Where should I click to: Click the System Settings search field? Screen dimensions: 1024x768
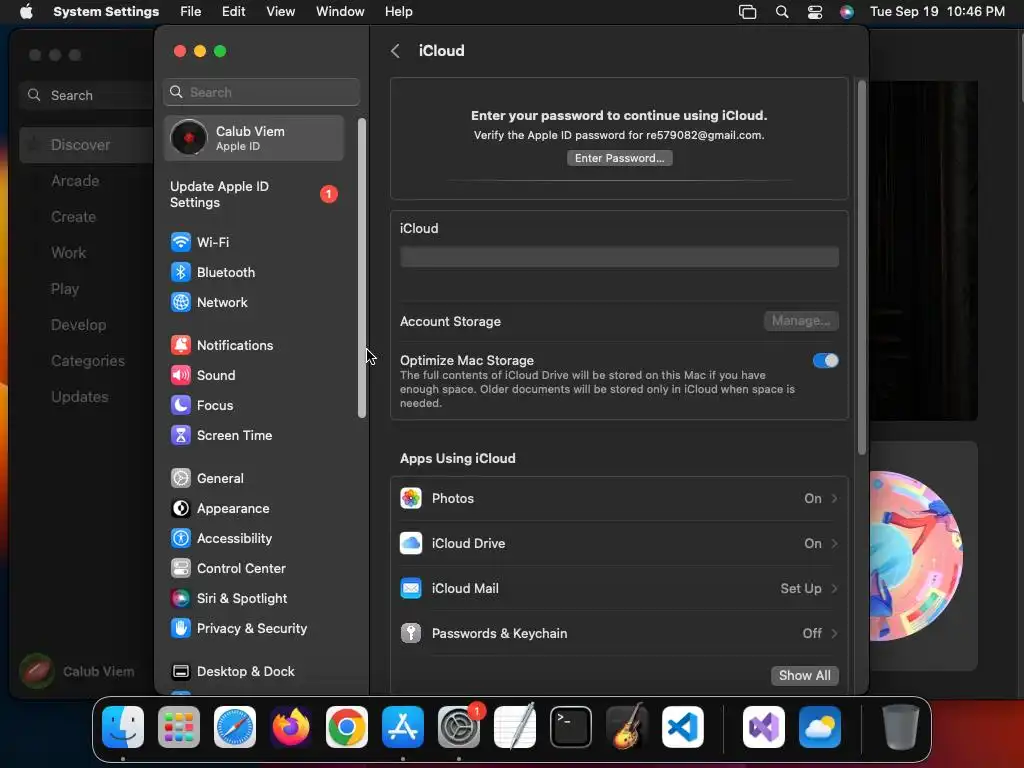[x=261, y=93]
